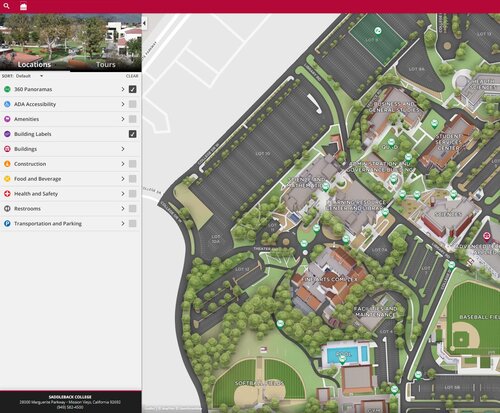500x413 pixels.
Task: Click the 'BASEBALL FIELD' map label
Action: (480, 317)
